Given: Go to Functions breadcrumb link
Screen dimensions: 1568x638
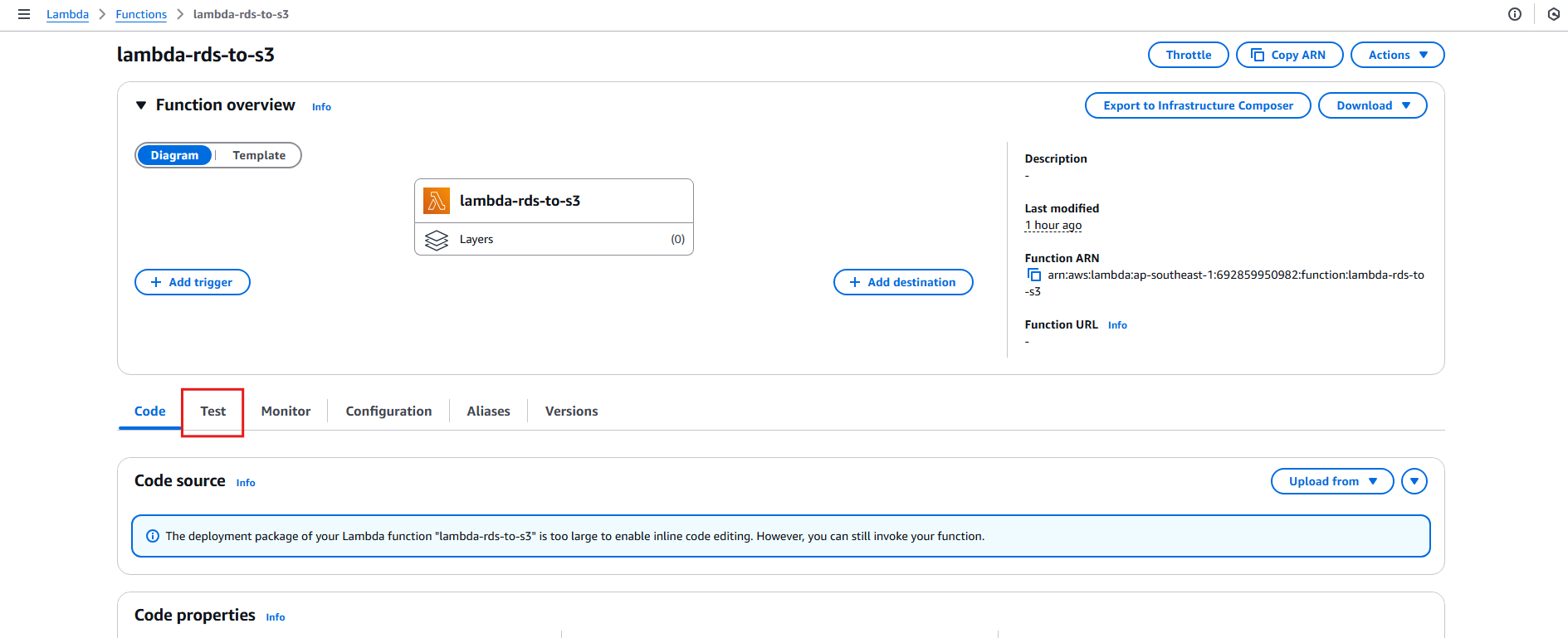Looking at the screenshot, I should (141, 14).
